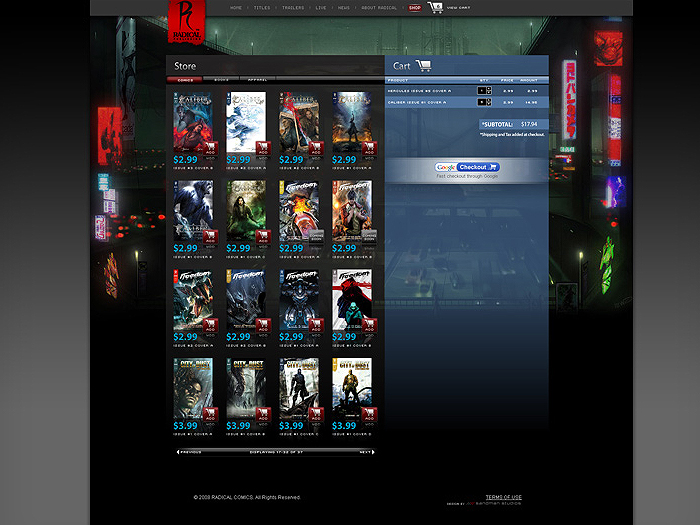Switch to the Books store tab
The height and width of the screenshot is (525, 700).
point(221,80)
